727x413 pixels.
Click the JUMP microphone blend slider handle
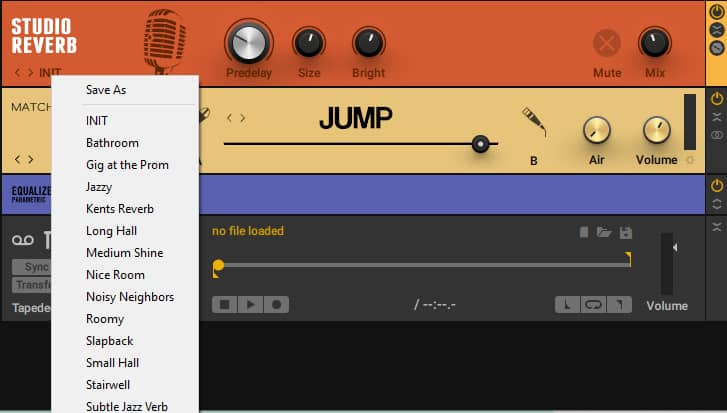(482, 144)
